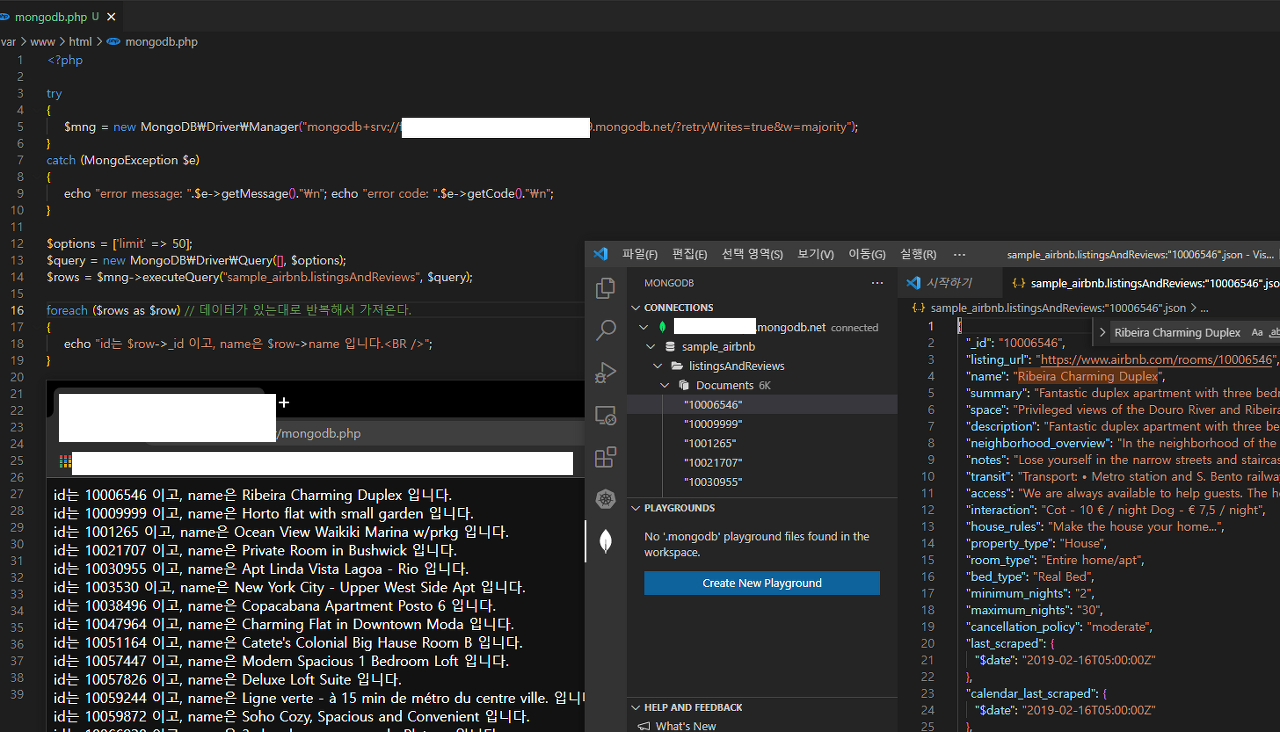The height and width of the screenshot is (732, 1280).
Task: Click JSON braces icon on sample_airbnb tab
Action: coord(1018,283)
